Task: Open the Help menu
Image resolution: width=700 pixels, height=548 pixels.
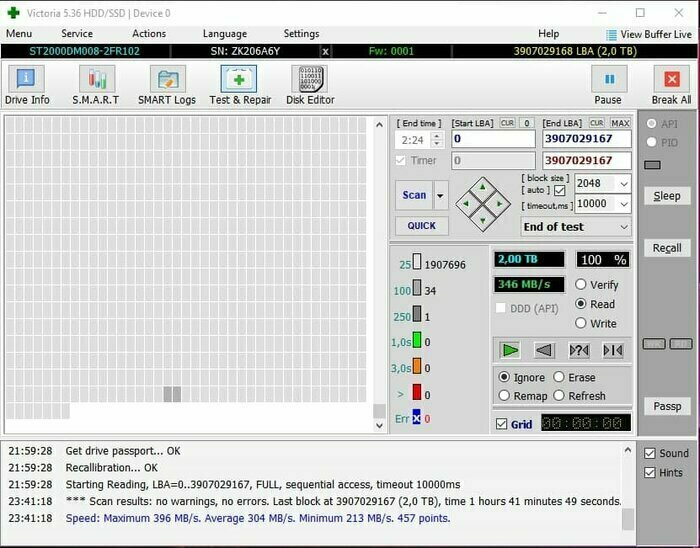Action: pyautogui.click(x=548, y=34)
